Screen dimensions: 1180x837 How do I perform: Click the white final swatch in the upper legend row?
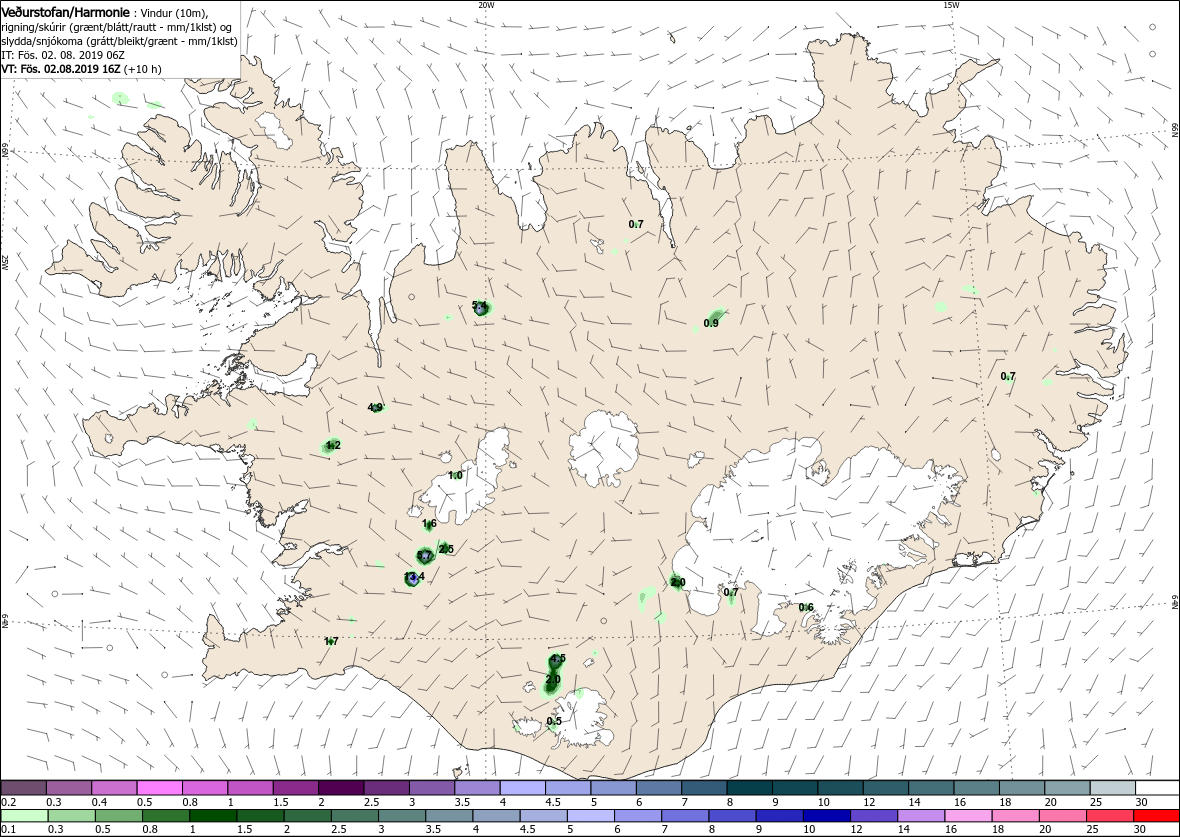tap(1157, 788)
